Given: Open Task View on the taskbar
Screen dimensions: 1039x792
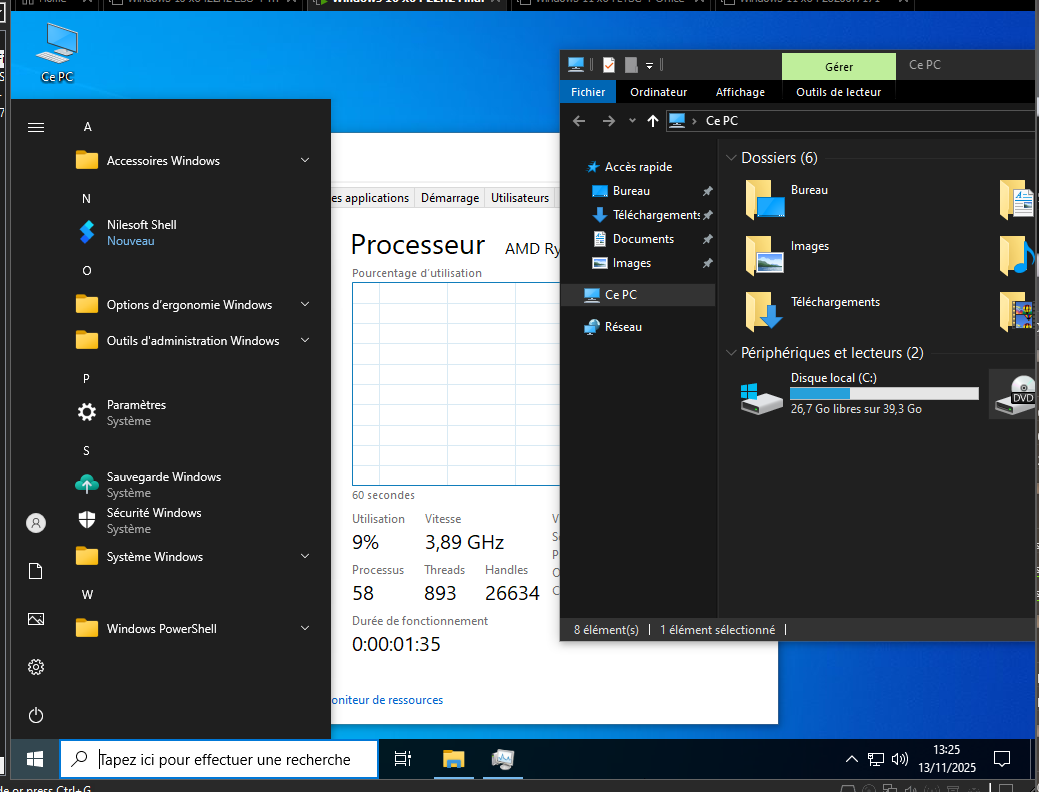Looking at the screenshot, I should pos(402,759).
